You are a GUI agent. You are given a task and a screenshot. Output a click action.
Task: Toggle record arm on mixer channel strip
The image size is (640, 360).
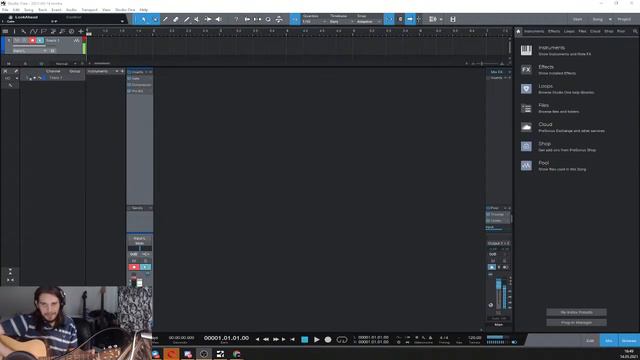pyautogui.click(x=134, y=267)
